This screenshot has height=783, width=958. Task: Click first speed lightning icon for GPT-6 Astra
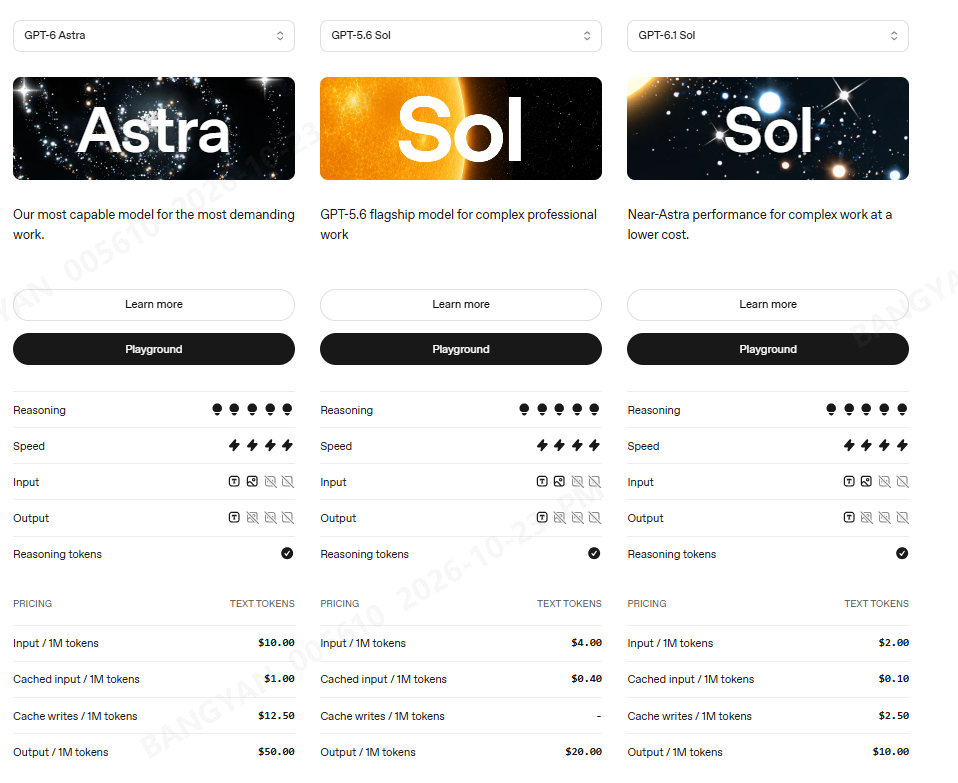pyautogui.click(x=235, y=445)
